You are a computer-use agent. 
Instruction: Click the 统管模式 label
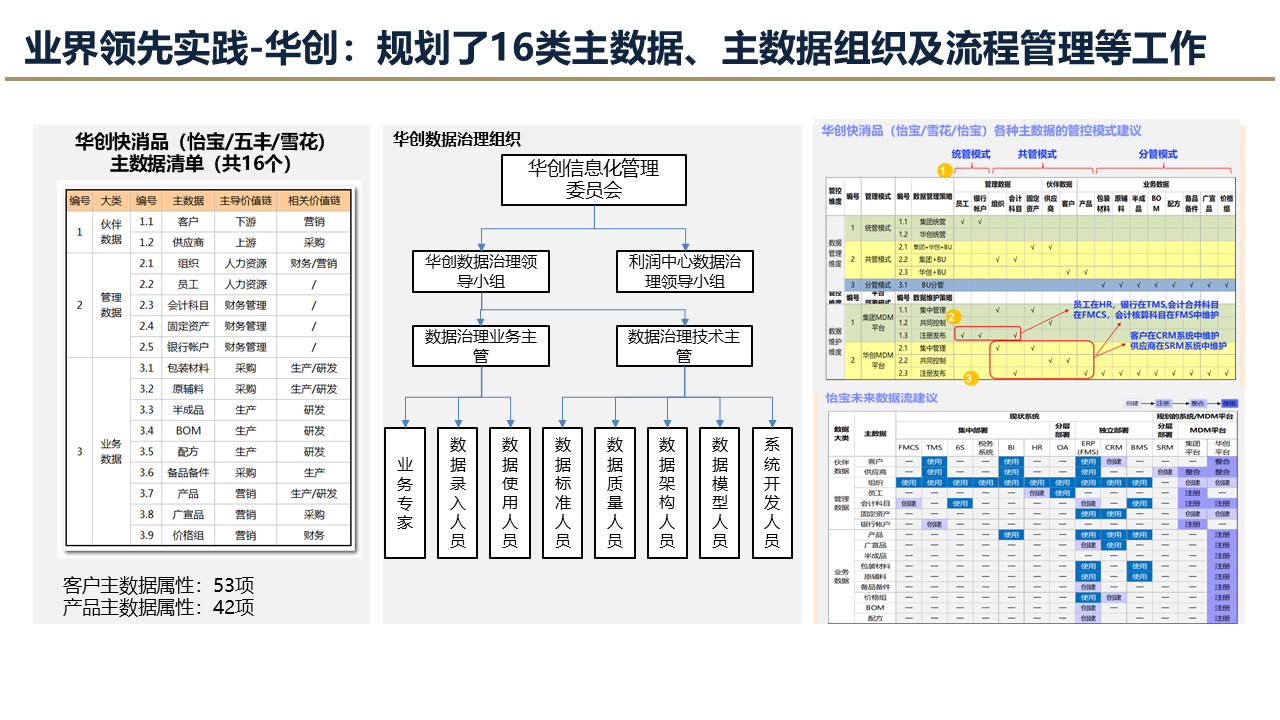click(x=970, y=155)
